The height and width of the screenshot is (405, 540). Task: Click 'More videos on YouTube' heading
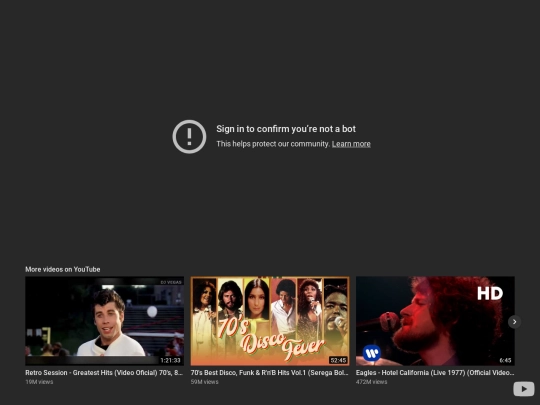pos(63,269)
